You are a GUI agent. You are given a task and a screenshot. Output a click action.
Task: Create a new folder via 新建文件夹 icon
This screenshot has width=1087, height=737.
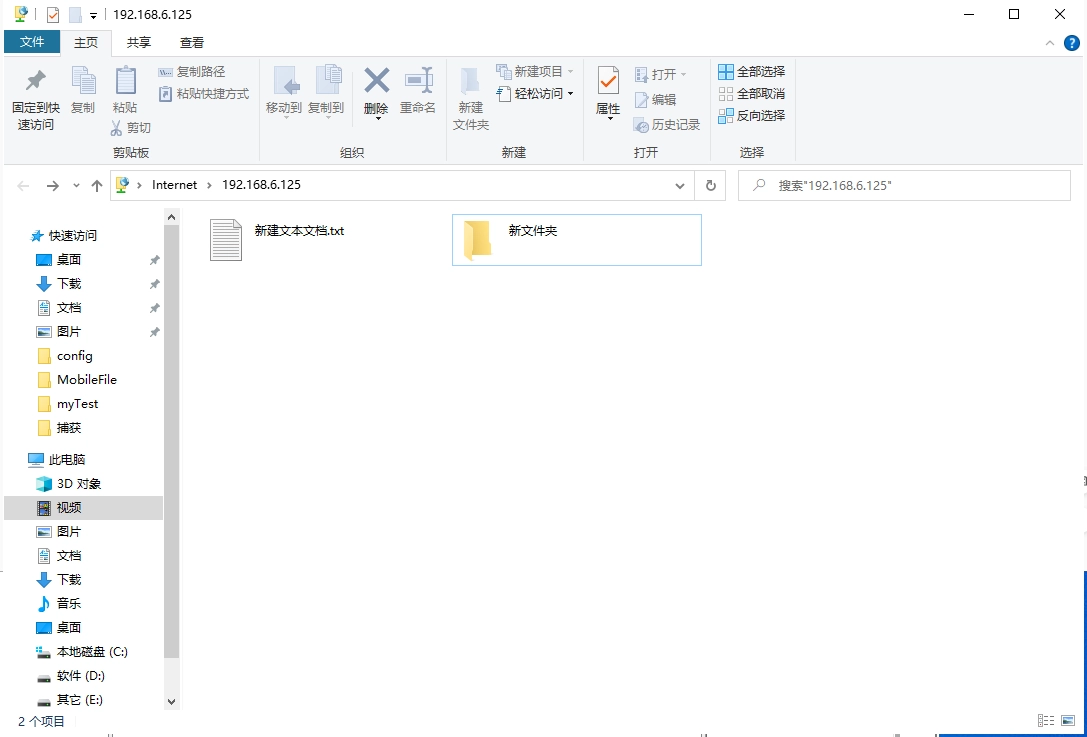coord(470,97)
